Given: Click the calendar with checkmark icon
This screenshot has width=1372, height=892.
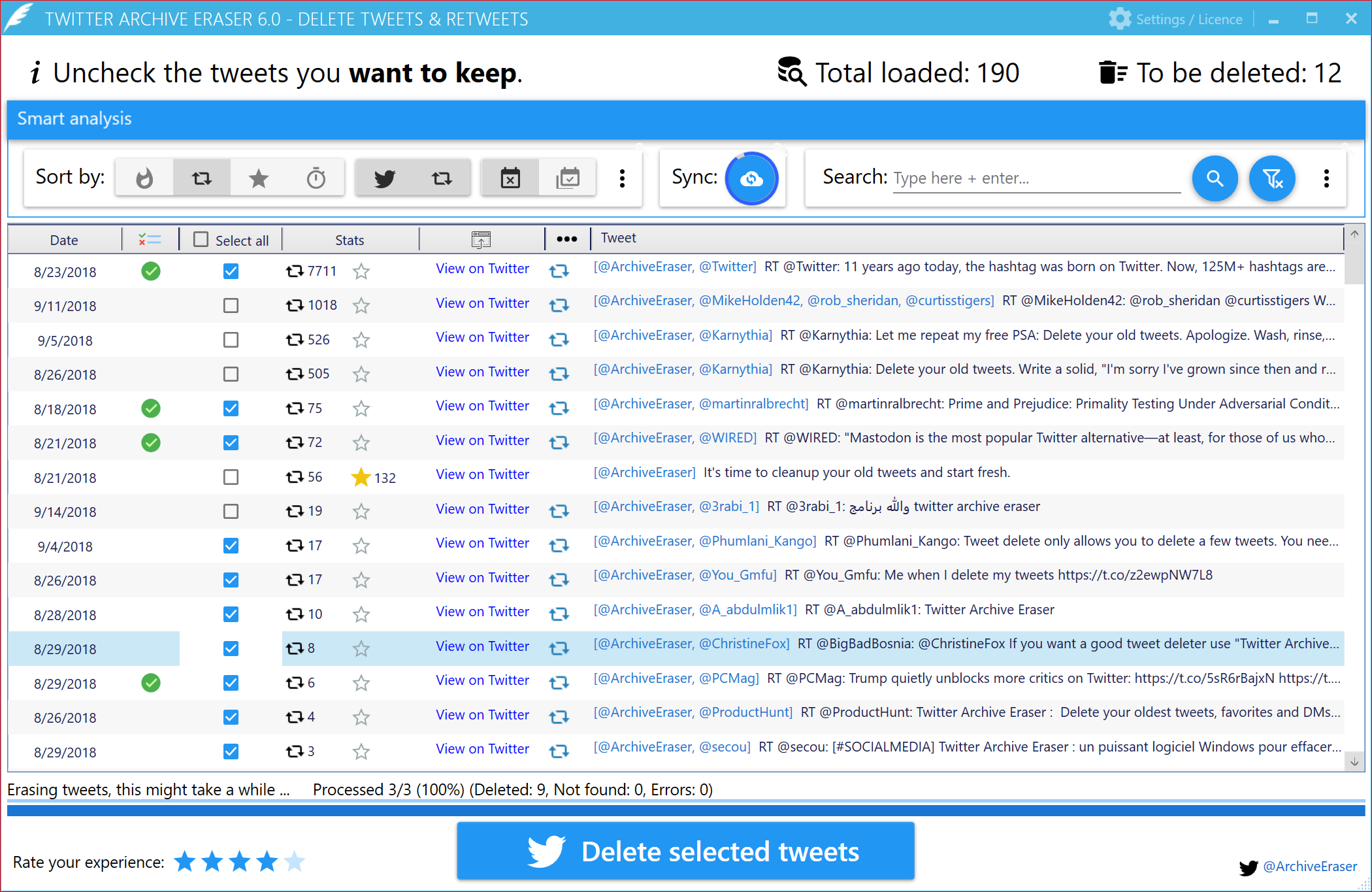Looking at the screenshot, I should click(568, 178).
